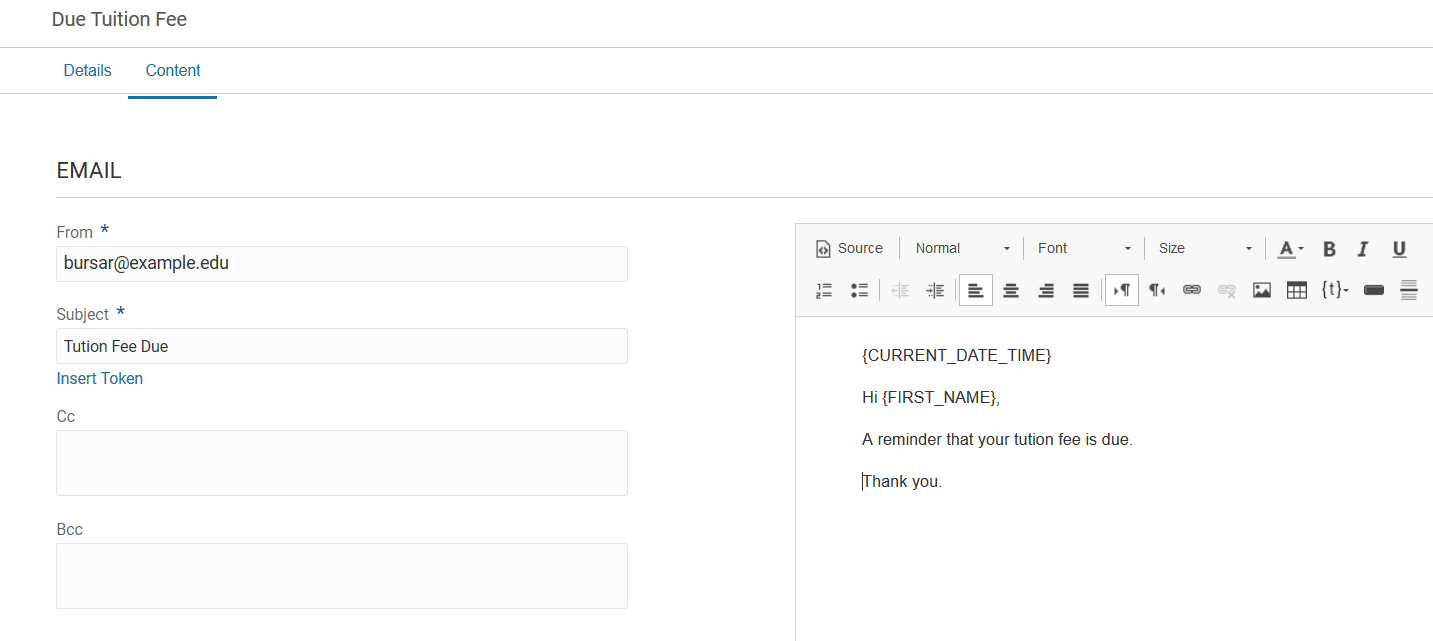Open the Font family dropdown
Viewport: 1433px width, 641px height.
click(x=1083, y=248)
